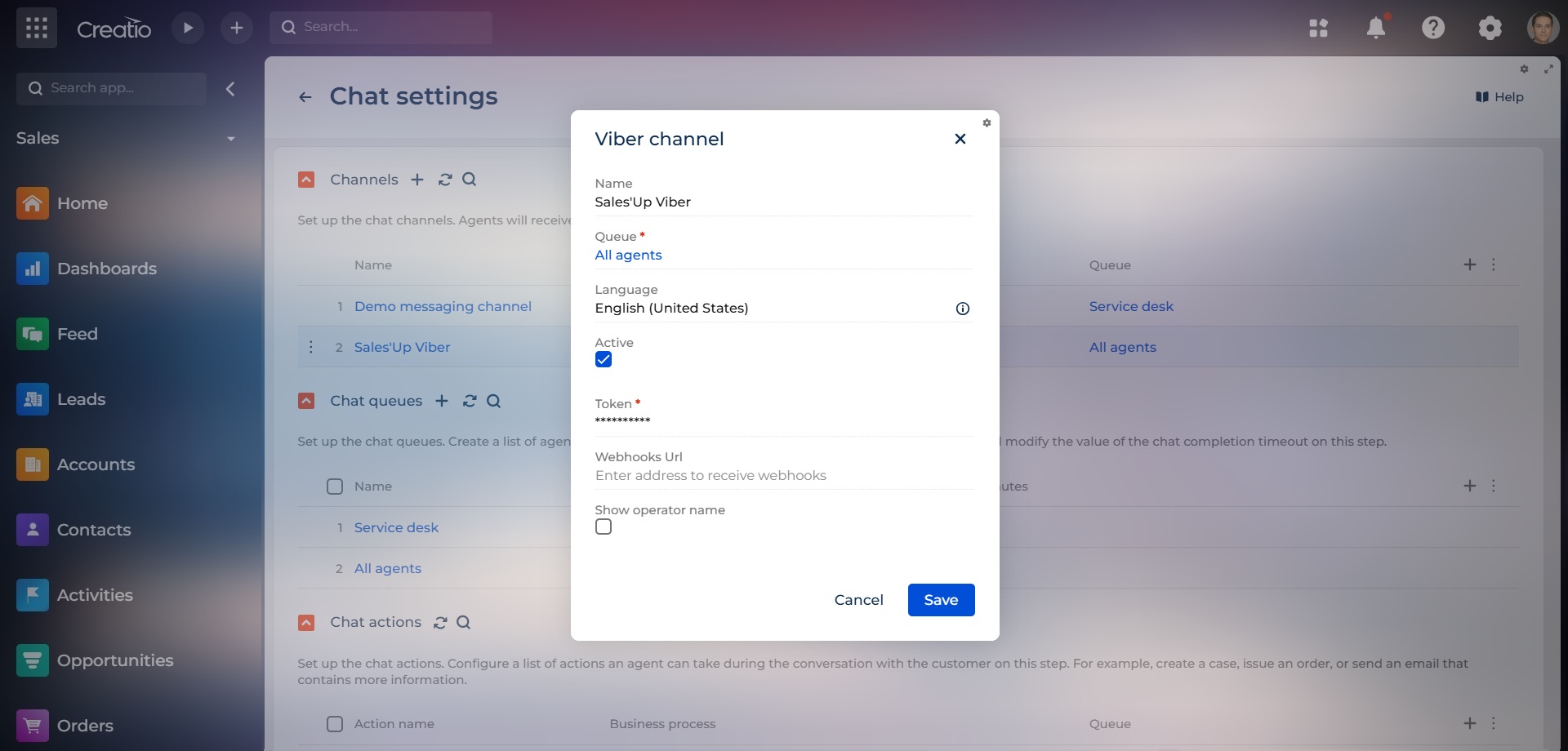
Task: Collapse the Channels section
Action: (306, 180)
